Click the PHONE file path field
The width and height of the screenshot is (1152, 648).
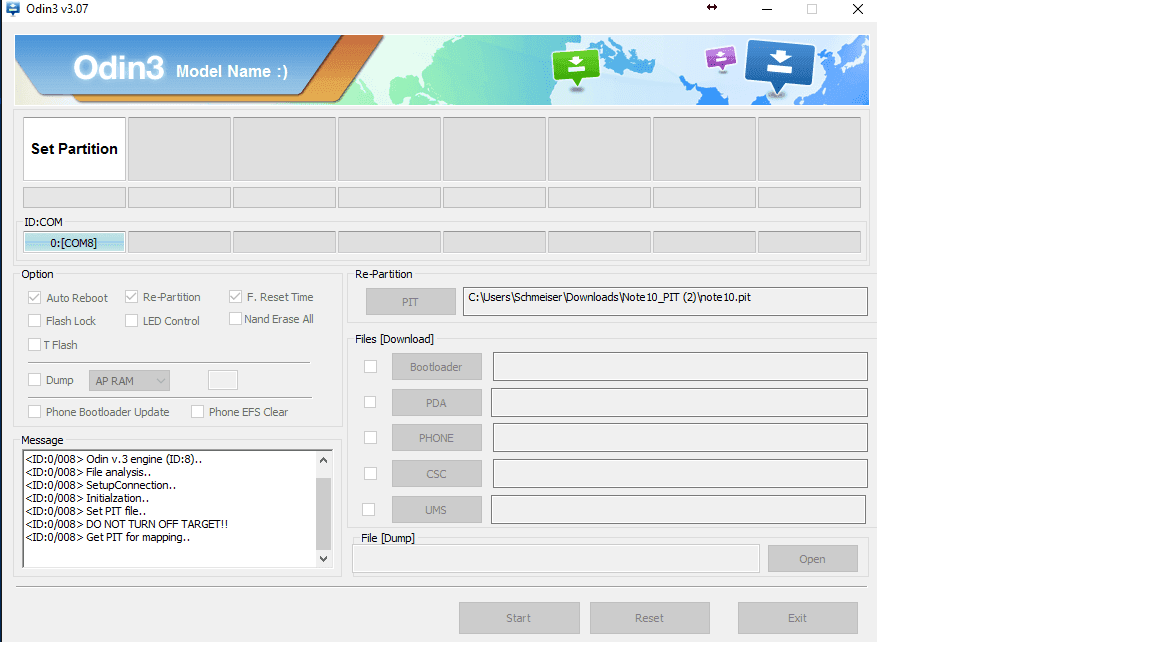point(680,438)
